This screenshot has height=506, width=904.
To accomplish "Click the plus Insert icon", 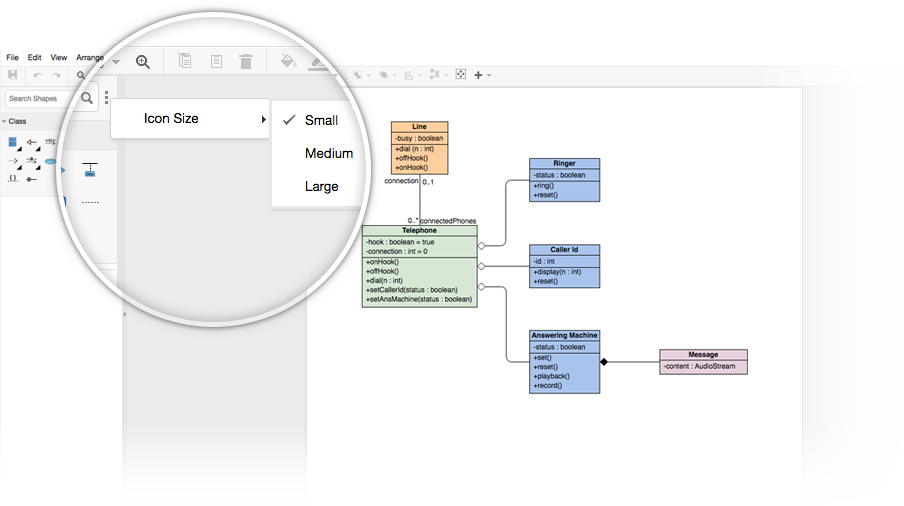I will point(478,75).
